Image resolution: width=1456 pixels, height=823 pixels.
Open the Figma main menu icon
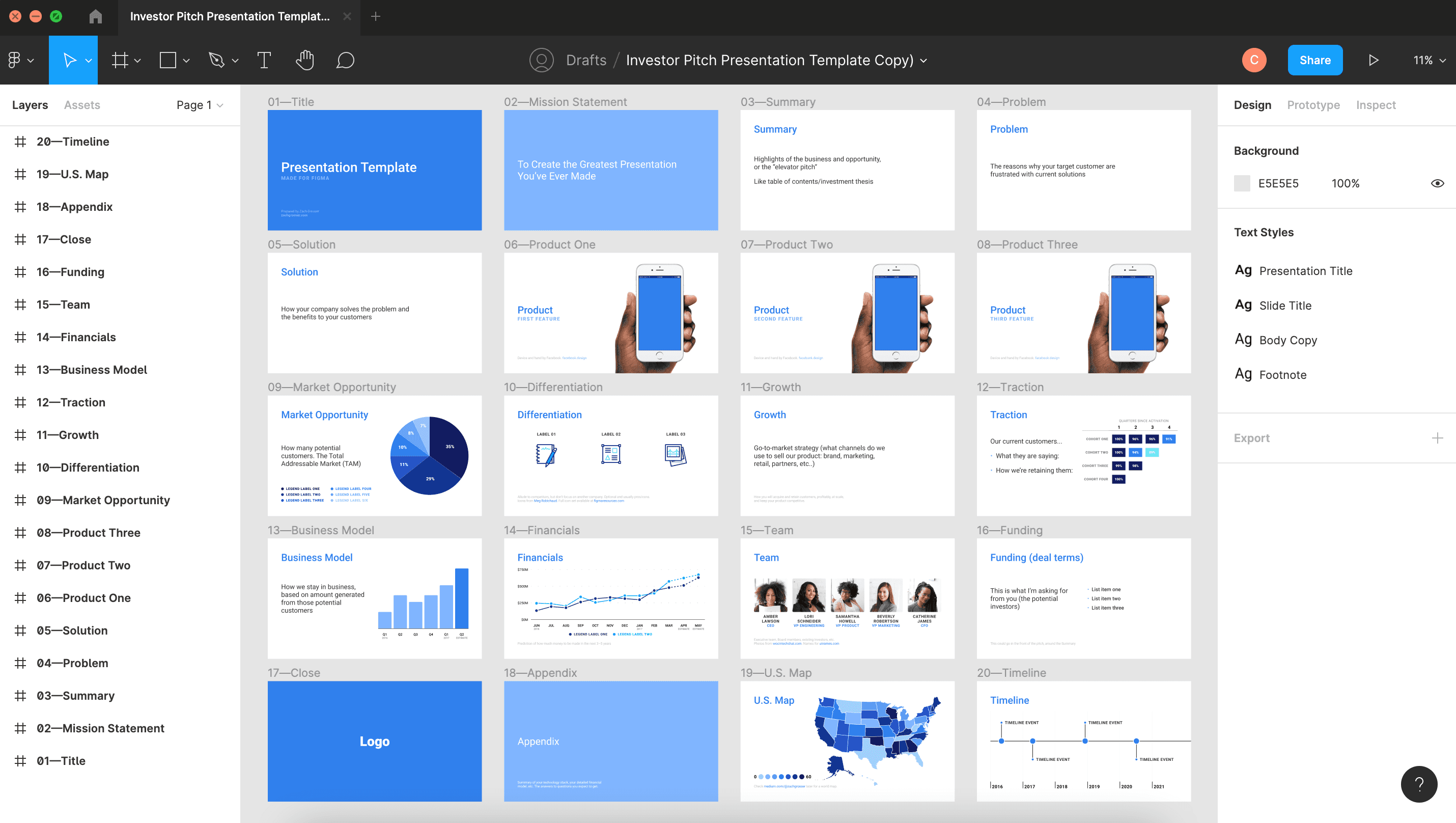14,60
